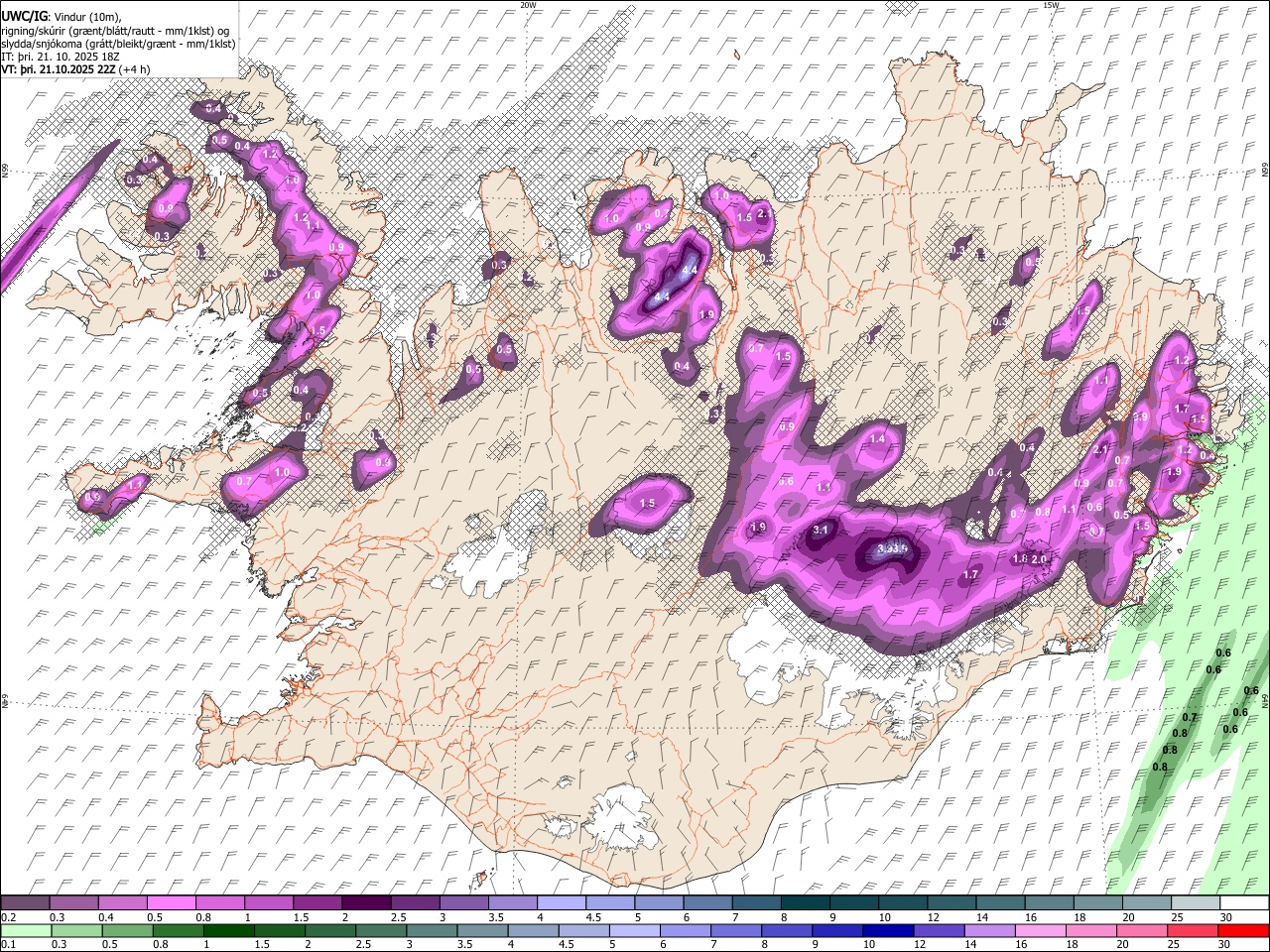Screen dimensions: 1270x952
Task: Click the '0.1' label in lower legend row
Action: tap(9, 944)
